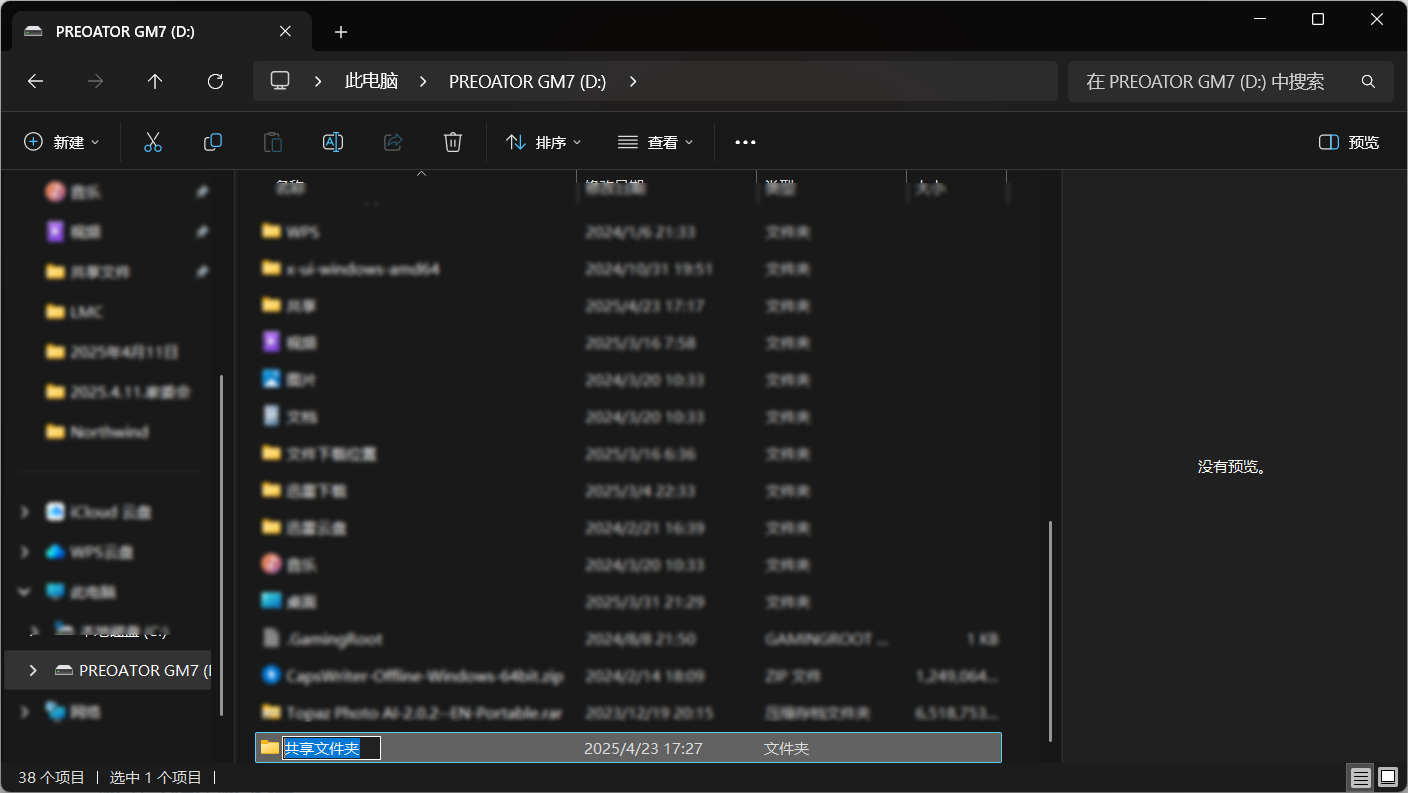The width and height of the screenshot is (1408, 793).
Task: Click the 共享文件夹 rename text field
Action: [331, 748]
